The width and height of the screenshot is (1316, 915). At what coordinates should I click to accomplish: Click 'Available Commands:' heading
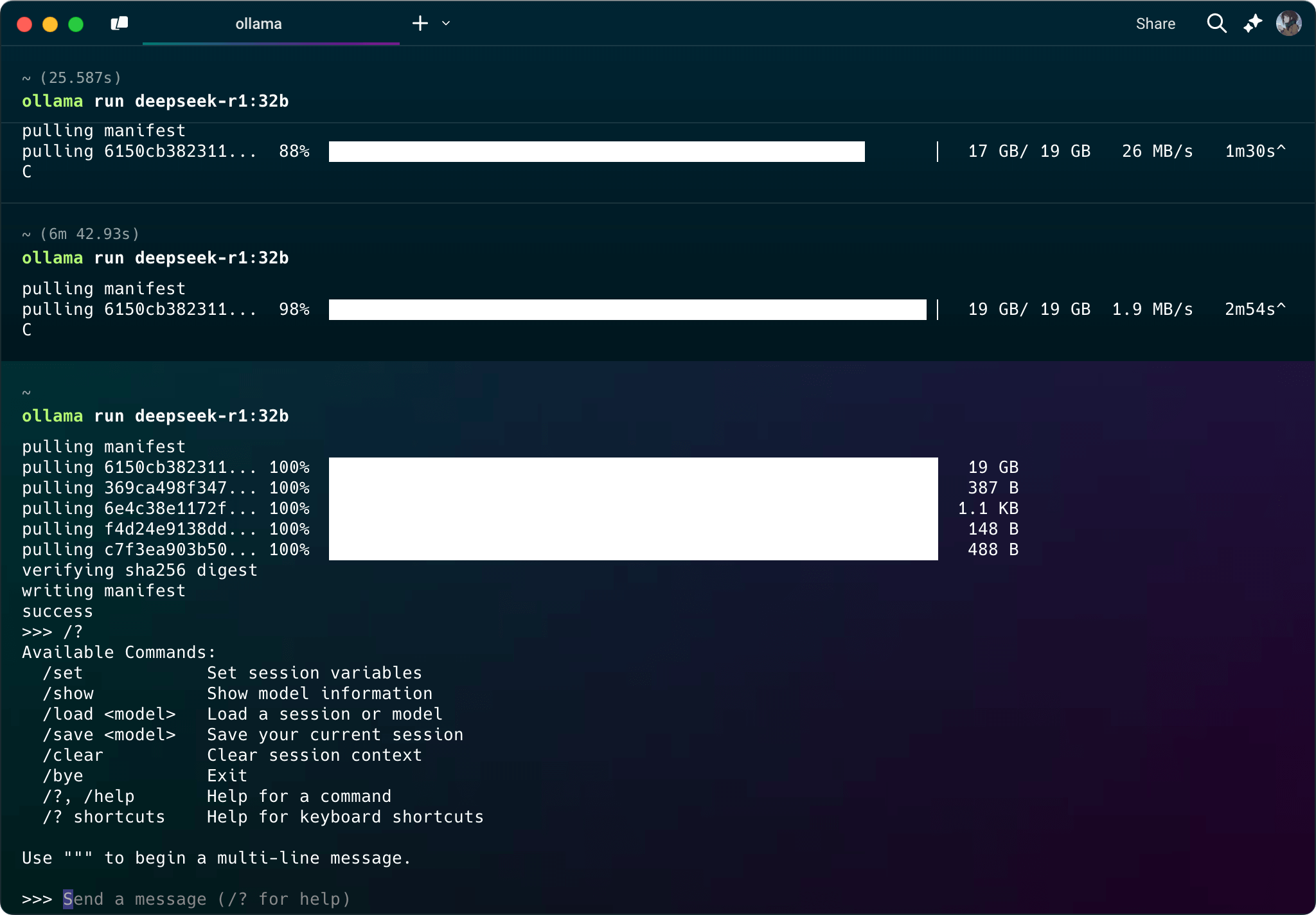pos(119,652)
